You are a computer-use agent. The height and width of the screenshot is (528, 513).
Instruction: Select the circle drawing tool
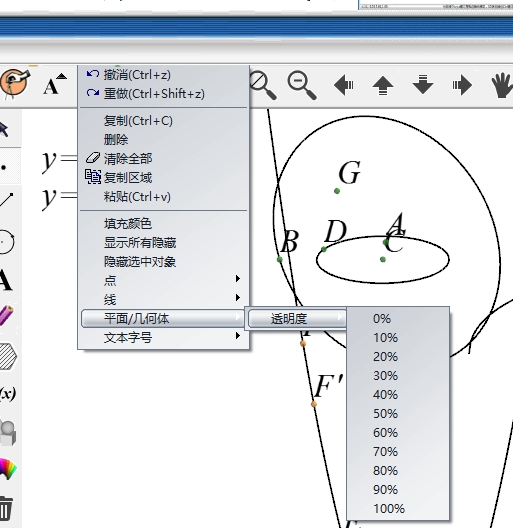[7, 241]
